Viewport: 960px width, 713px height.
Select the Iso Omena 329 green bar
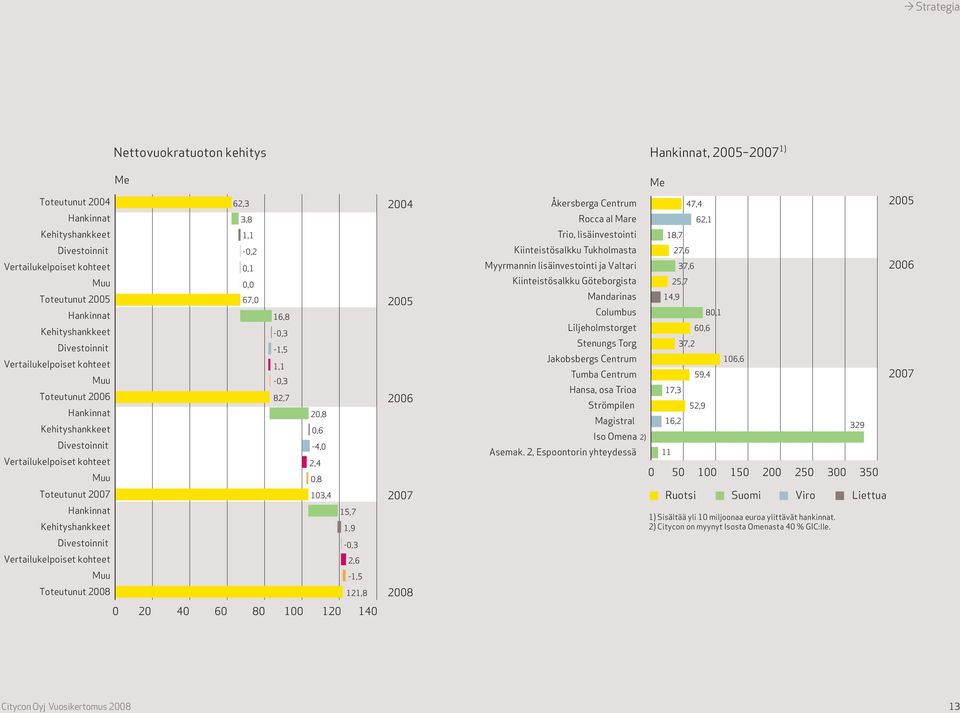pos(757,437)
